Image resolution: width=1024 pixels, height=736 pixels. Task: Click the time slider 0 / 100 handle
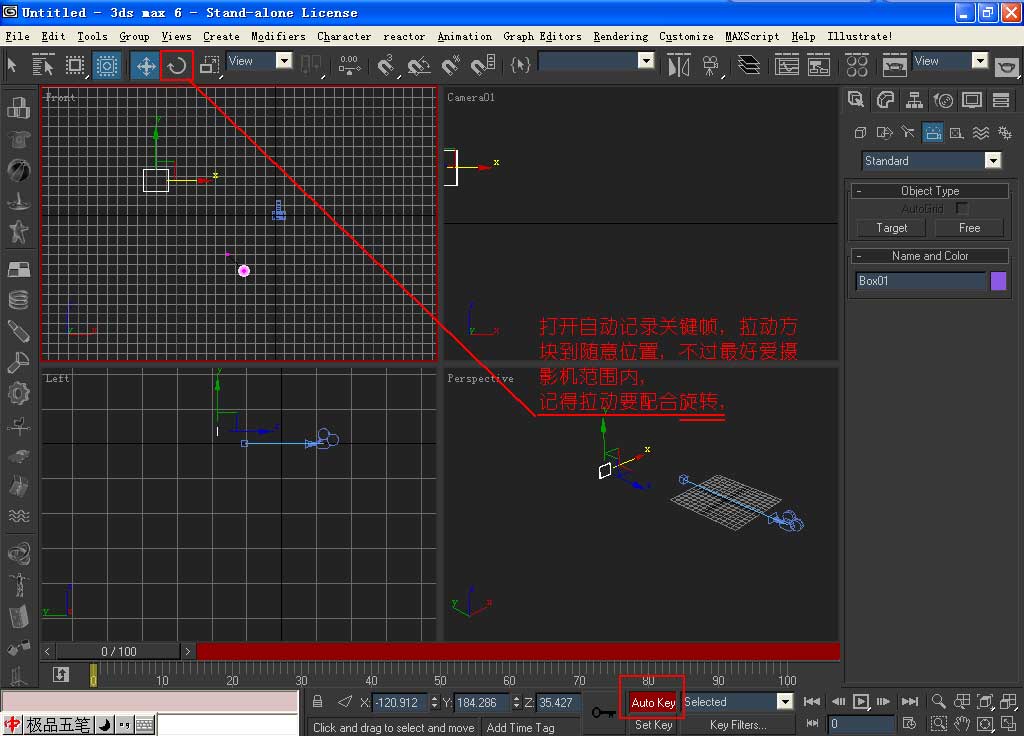pyautogui.click(x=118, y=652)
